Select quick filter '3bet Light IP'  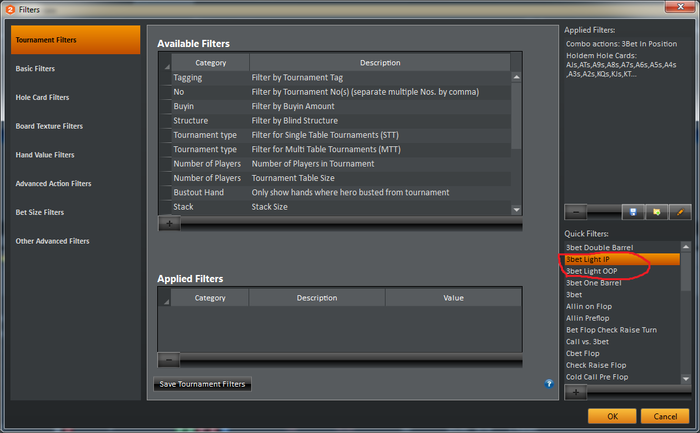click(x=622, y=259)
